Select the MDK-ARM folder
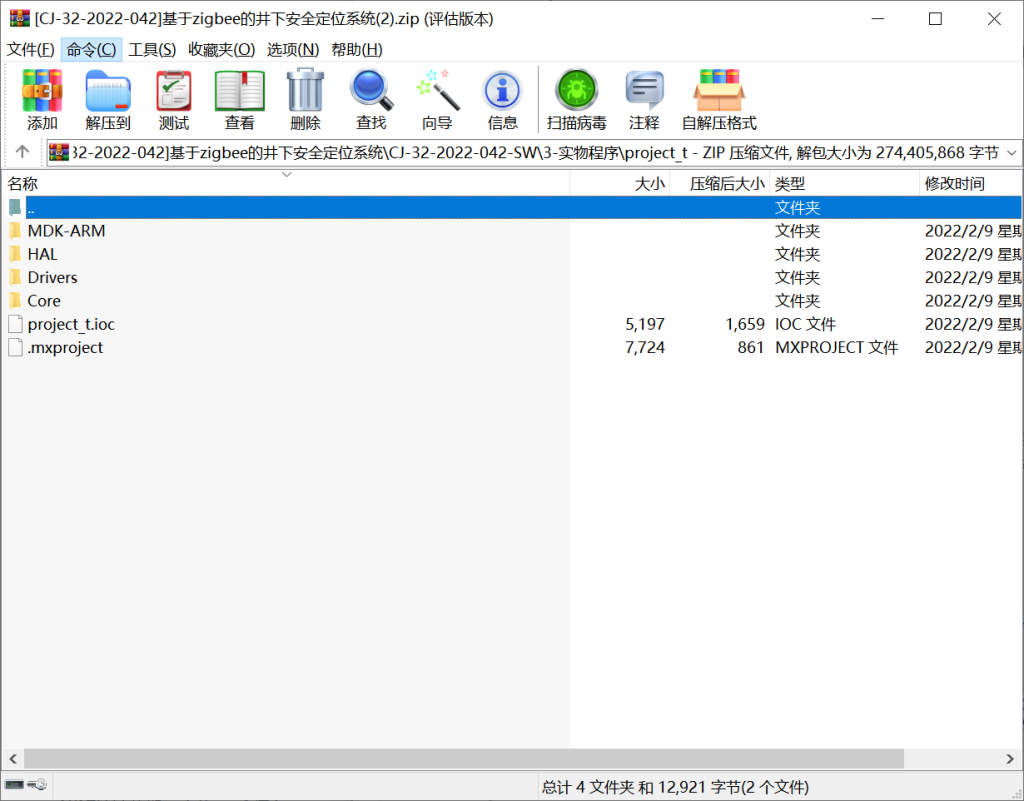Screen dimensions: 1024x801 [x=66, y=231]
